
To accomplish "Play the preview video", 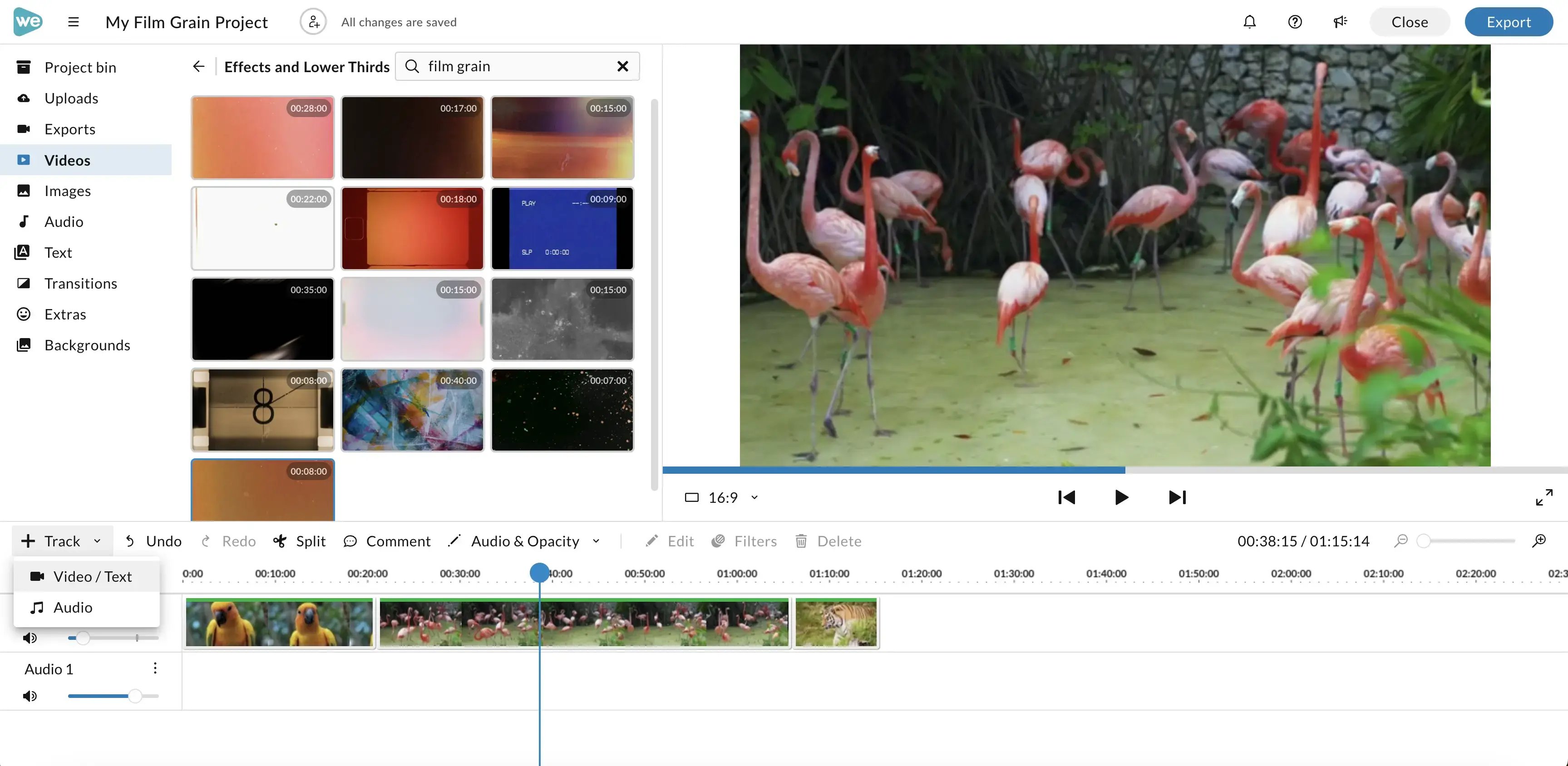I will pyautogui.click(x=1121, y=497).
